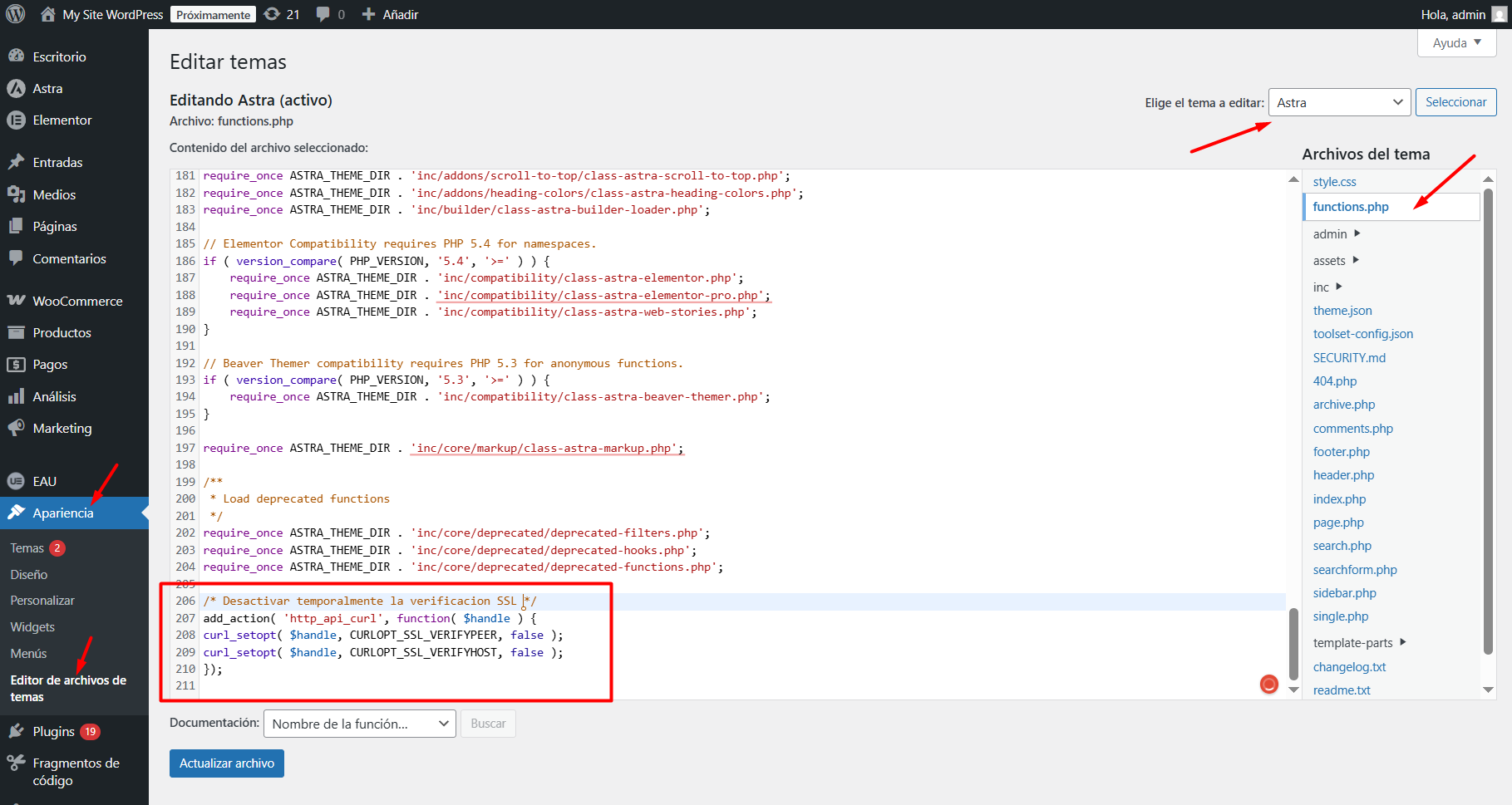Open the Elementor sidebar menu icon
The height and width of the screenshot is (805, 1512).
(16, 120)
